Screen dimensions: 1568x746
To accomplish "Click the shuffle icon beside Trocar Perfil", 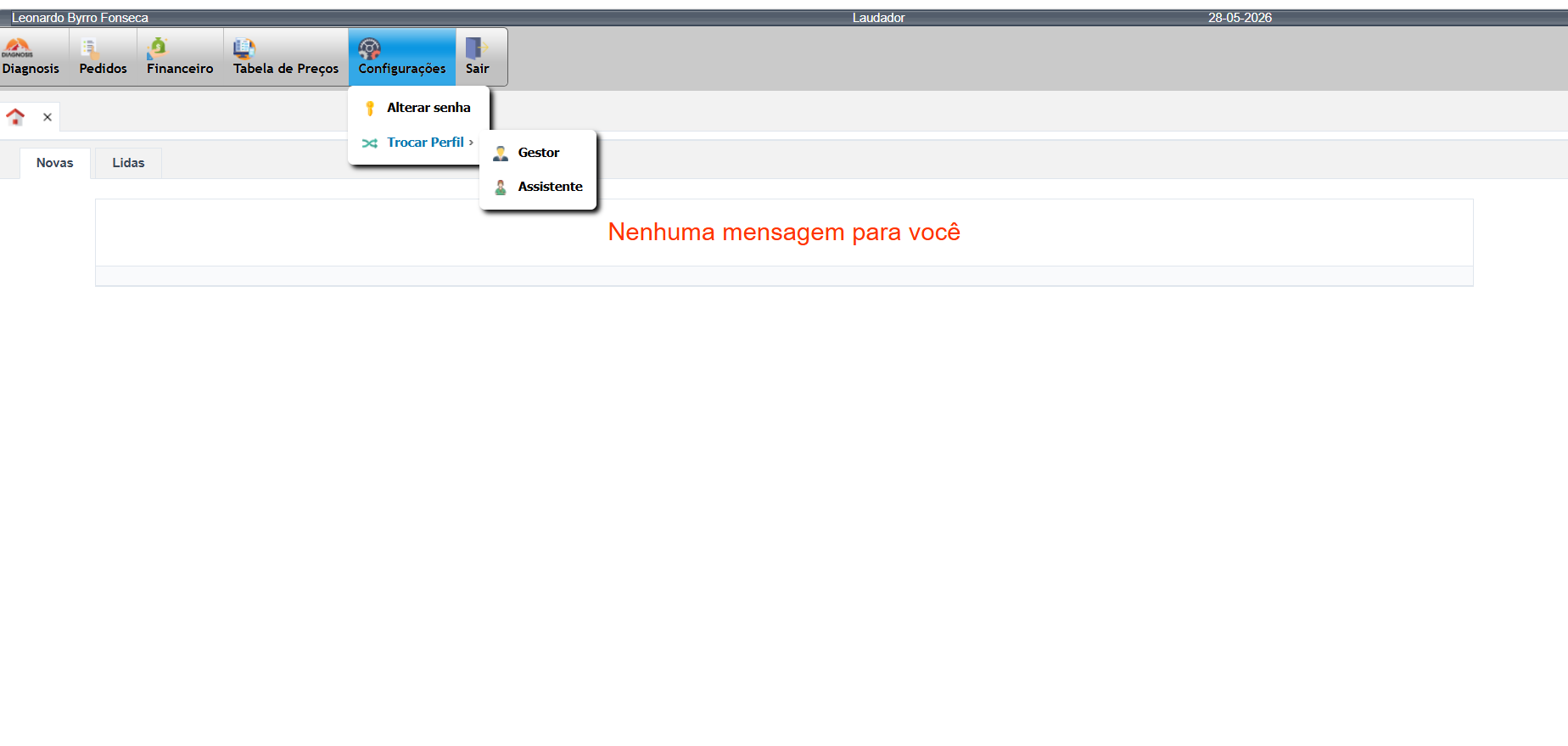I will coord(370,143).
